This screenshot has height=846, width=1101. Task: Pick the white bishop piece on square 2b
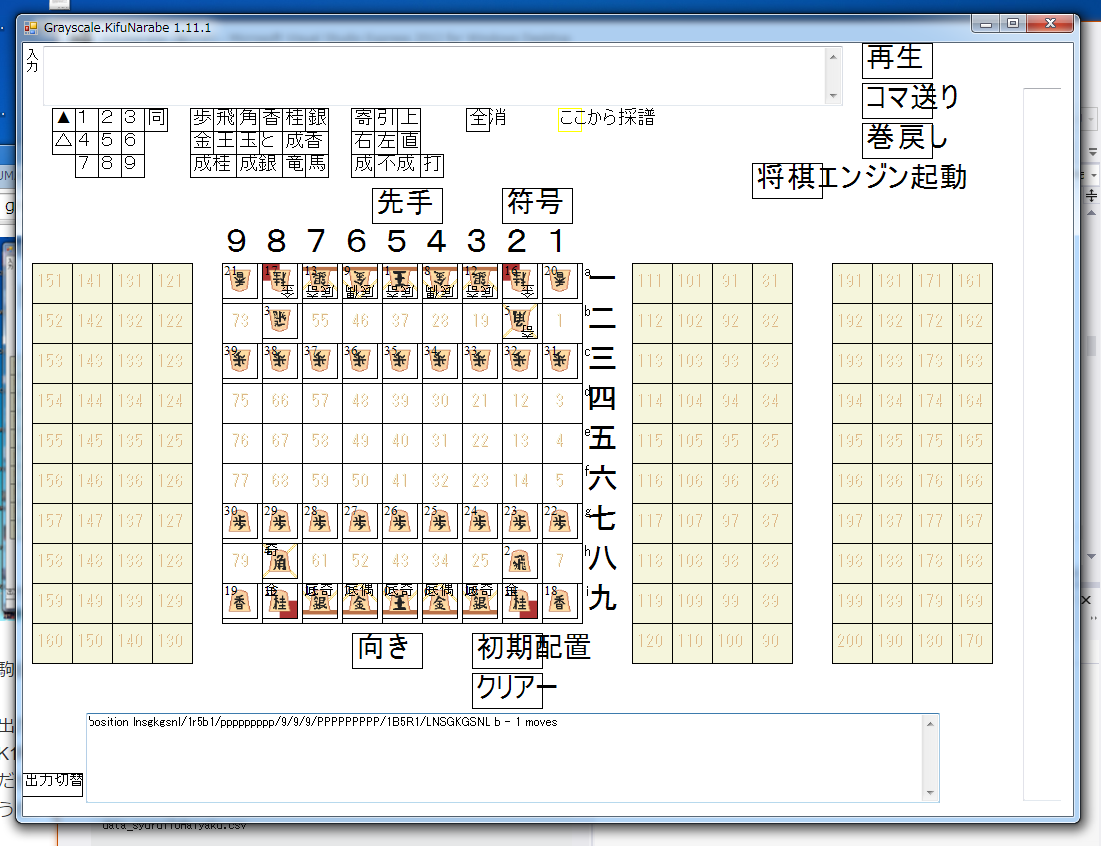pos(520,321)
